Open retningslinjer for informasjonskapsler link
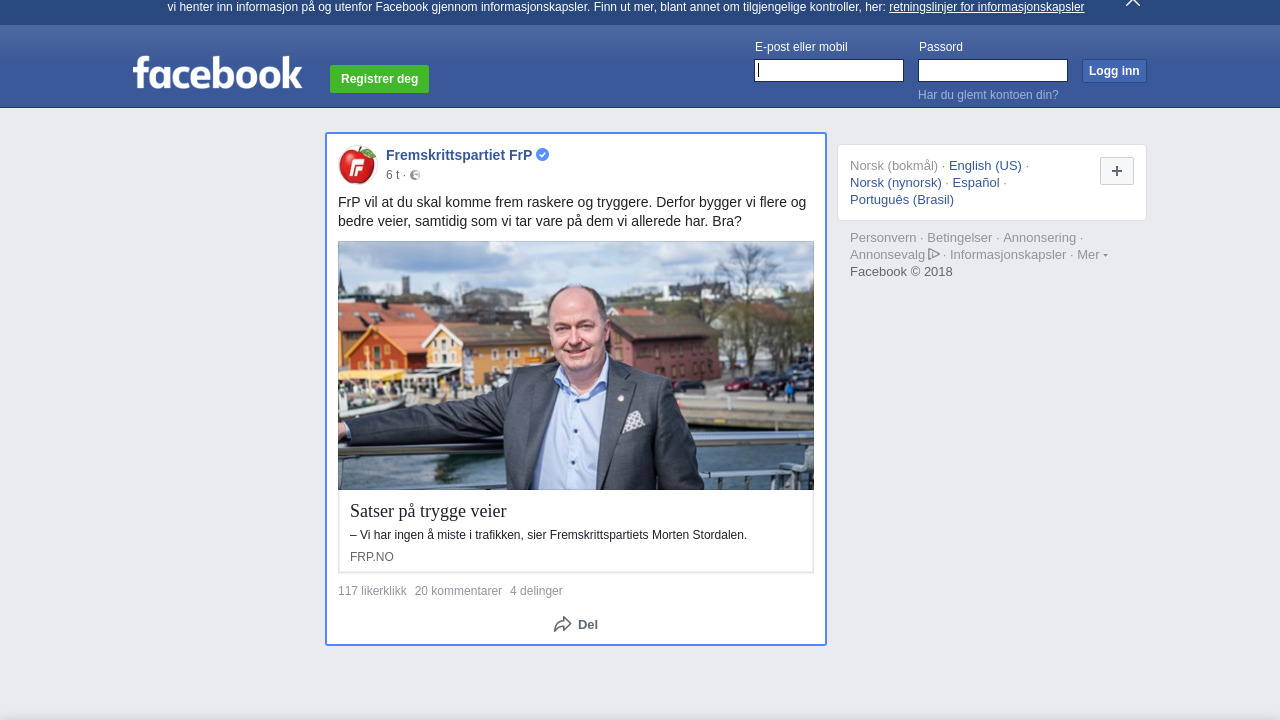 [x=986, y=7]
